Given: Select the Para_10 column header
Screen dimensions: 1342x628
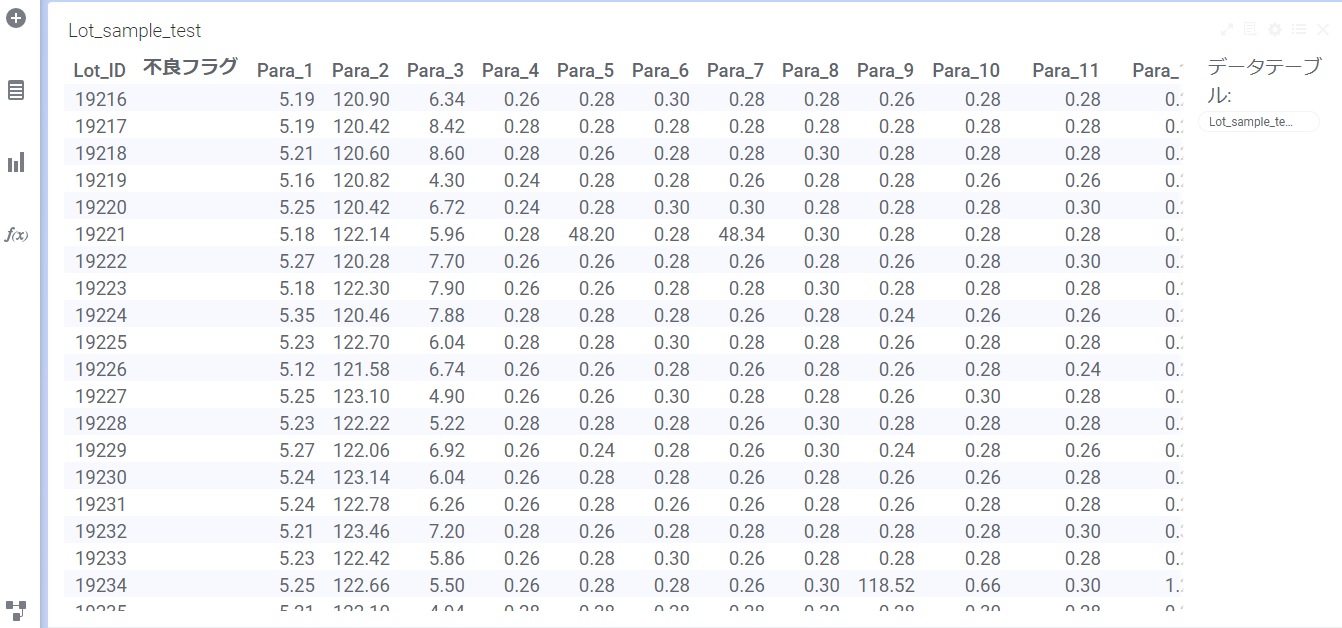Looking at the screenshot, I should [966, 71].
